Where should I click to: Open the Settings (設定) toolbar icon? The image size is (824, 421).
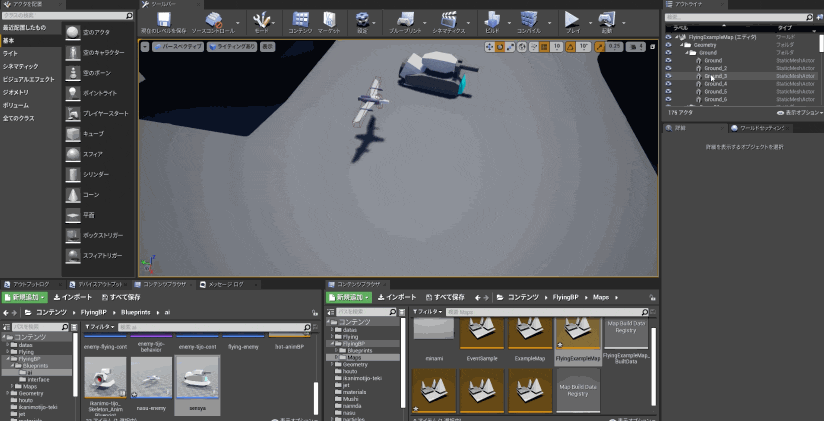point(362,23)
